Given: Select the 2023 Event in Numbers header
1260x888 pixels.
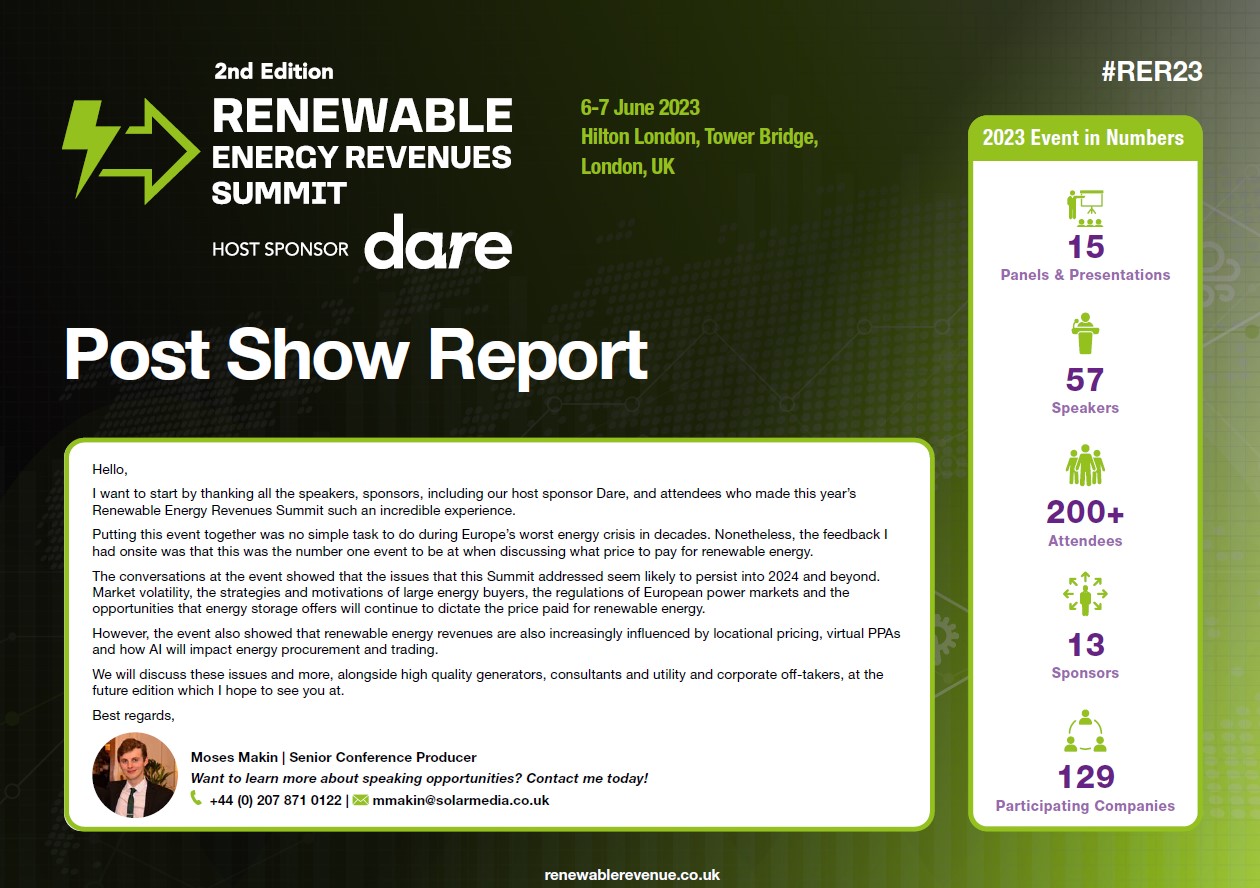Looking at the screenshot, I should (1085, 136).
